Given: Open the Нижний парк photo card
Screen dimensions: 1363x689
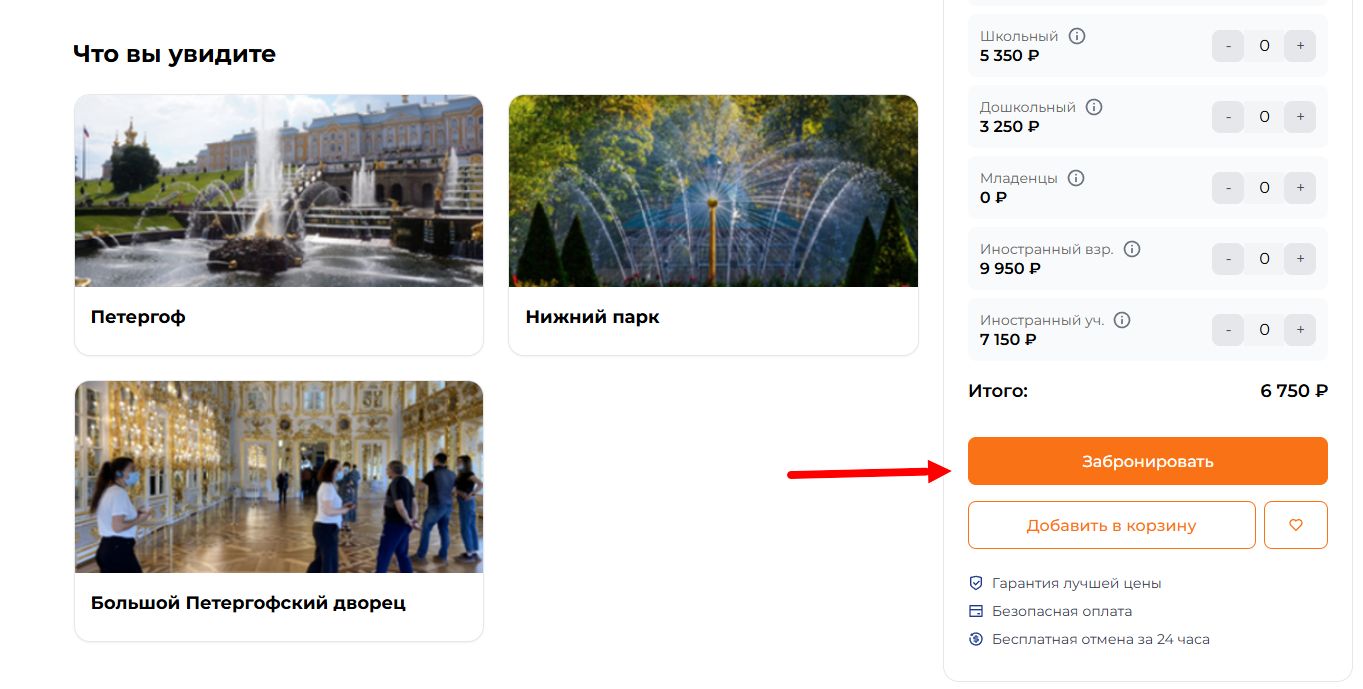Looking at the screenshot, I should click(713, 225).
